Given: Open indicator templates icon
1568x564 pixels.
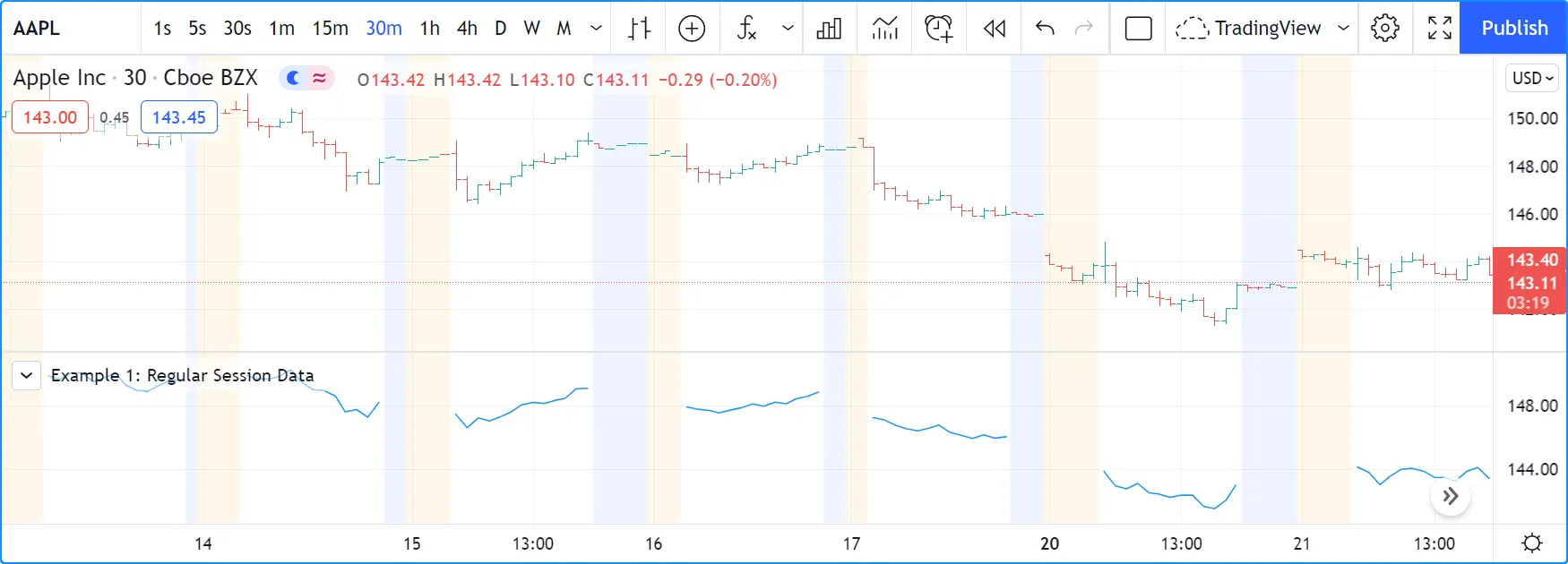Looking at the screenshot, I should (x=884, y=29).
